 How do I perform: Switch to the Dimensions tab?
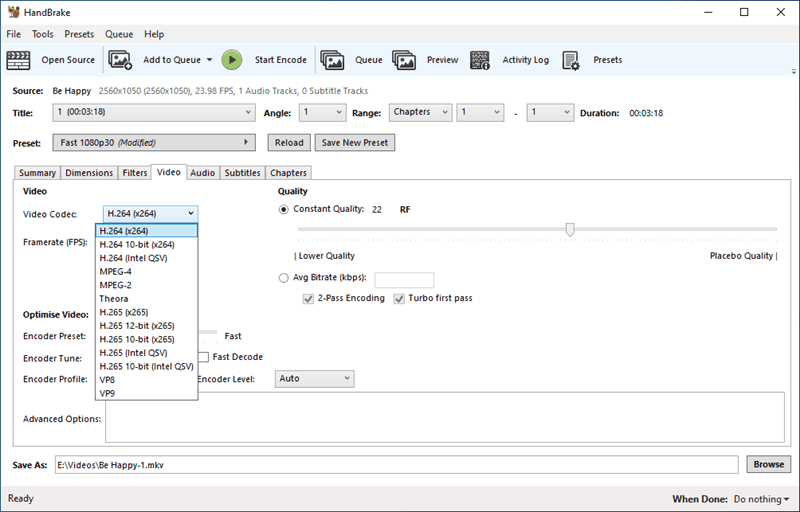coord(89,173)
